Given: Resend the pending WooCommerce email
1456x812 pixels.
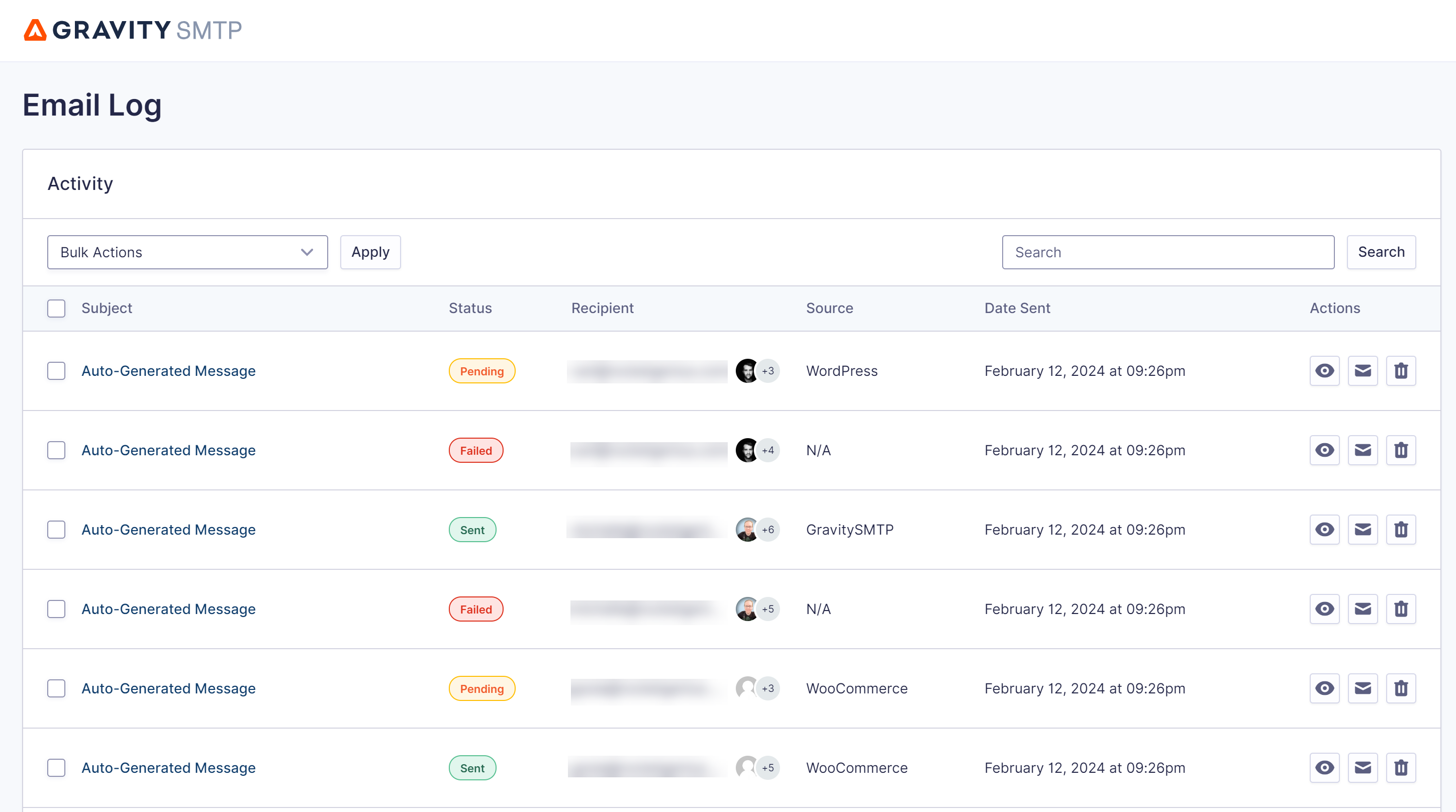Looking at the screenshot, I should tap(1363, 688).
